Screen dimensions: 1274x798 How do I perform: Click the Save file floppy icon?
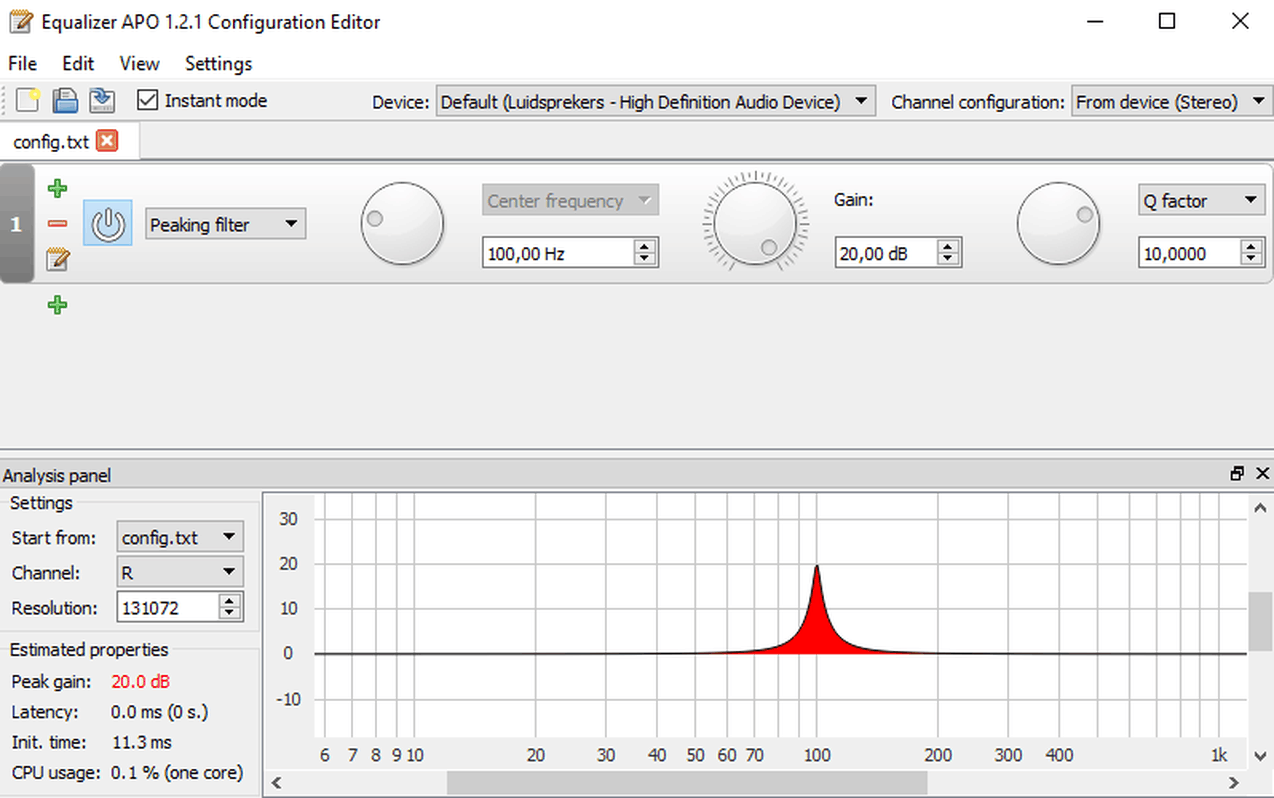[65, 100]
